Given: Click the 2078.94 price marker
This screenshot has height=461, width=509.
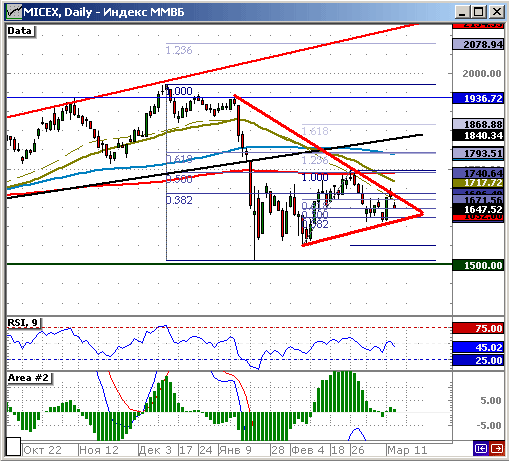Looking at the screenshot, I should pyautogui.click(x=478, y=44).
